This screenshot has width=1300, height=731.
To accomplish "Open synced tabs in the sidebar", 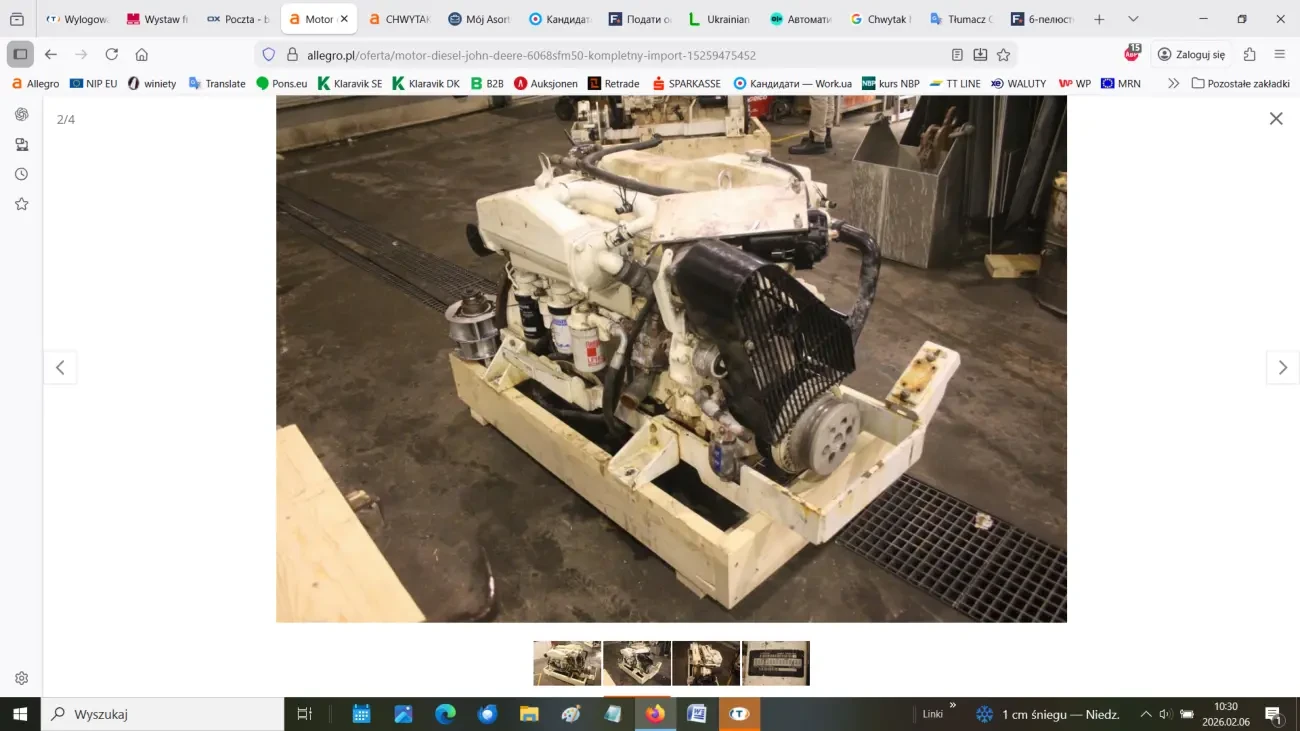I will [x=21, y=145].
